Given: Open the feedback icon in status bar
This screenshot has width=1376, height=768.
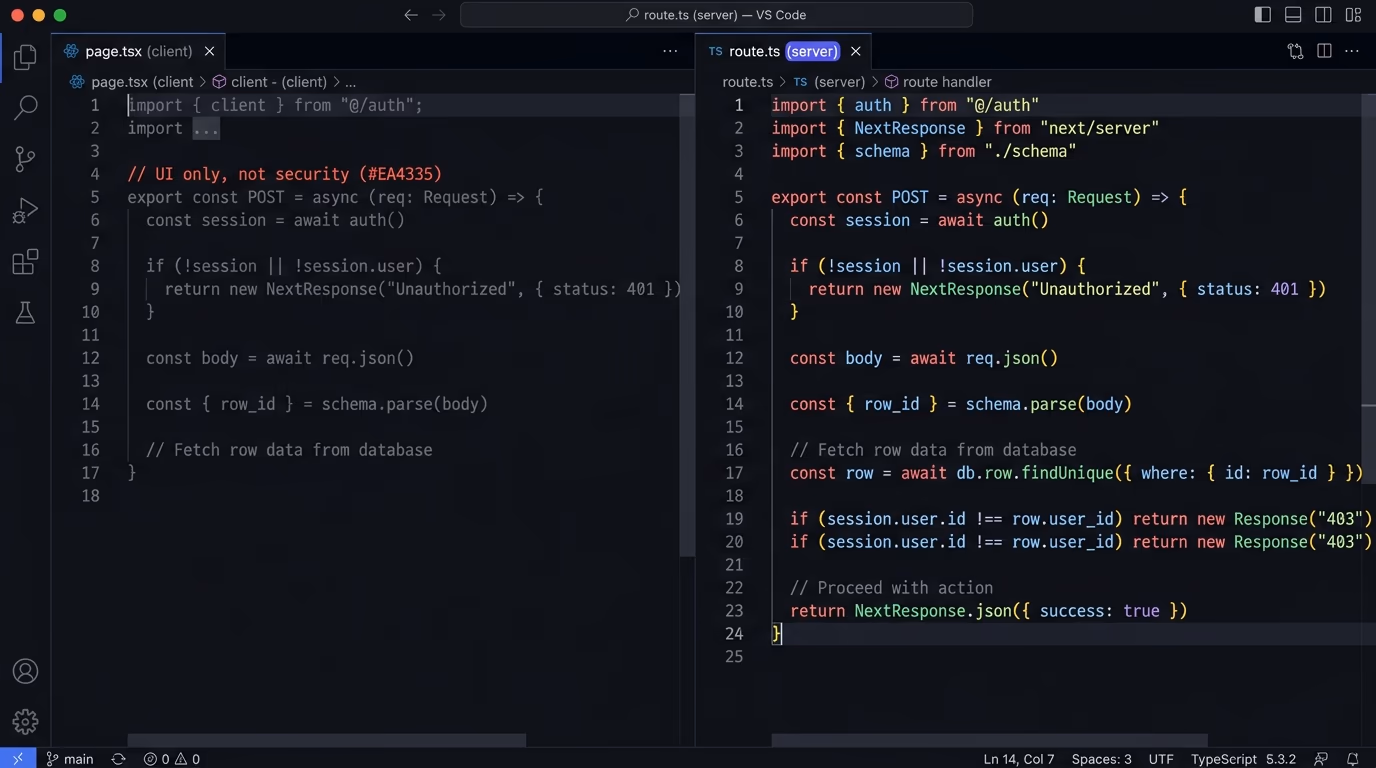Looking at the screenshot, I should tap(1321, 759).
